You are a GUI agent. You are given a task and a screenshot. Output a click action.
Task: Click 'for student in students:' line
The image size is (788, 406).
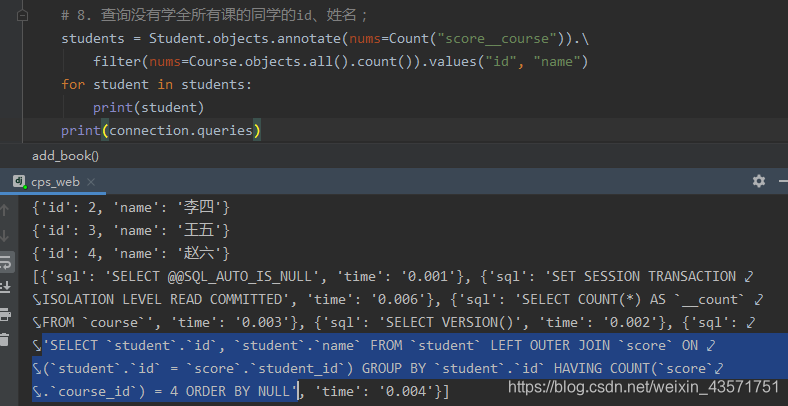(156, 84)
